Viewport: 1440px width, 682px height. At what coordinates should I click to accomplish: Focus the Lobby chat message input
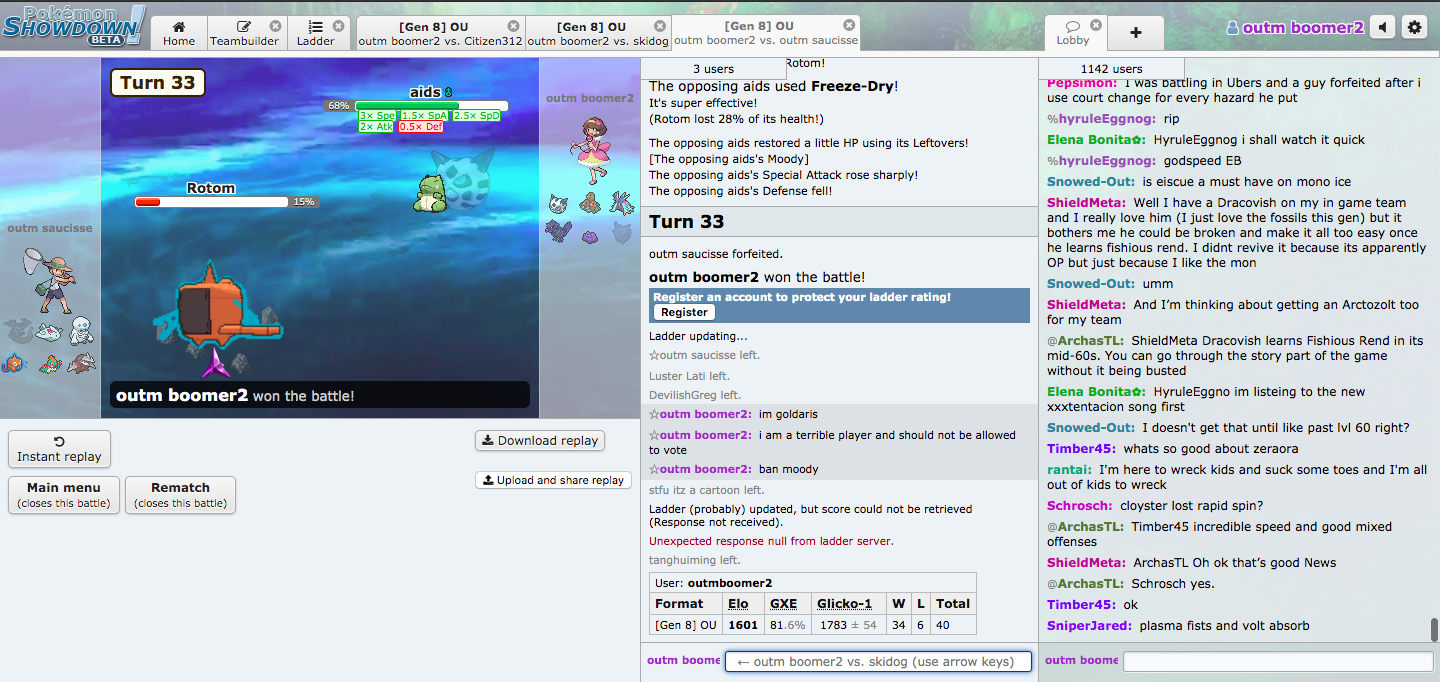pyautogui.click(x=1278, y=661)
